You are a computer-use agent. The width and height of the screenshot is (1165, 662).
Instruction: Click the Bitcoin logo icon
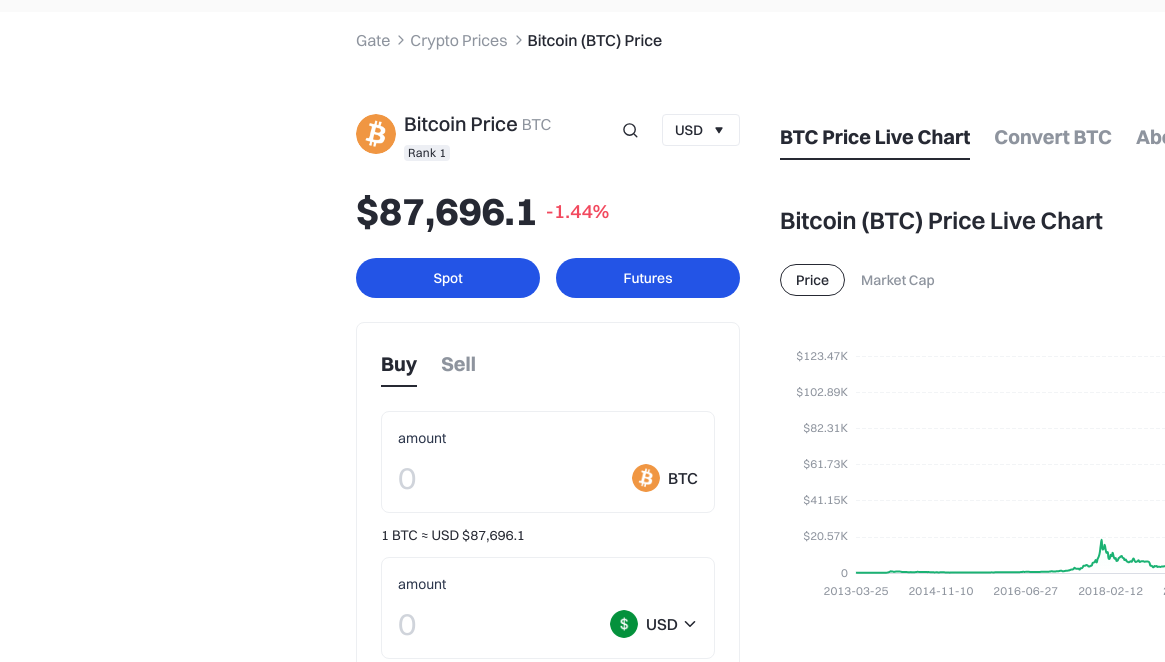click(x=375, y=134)
